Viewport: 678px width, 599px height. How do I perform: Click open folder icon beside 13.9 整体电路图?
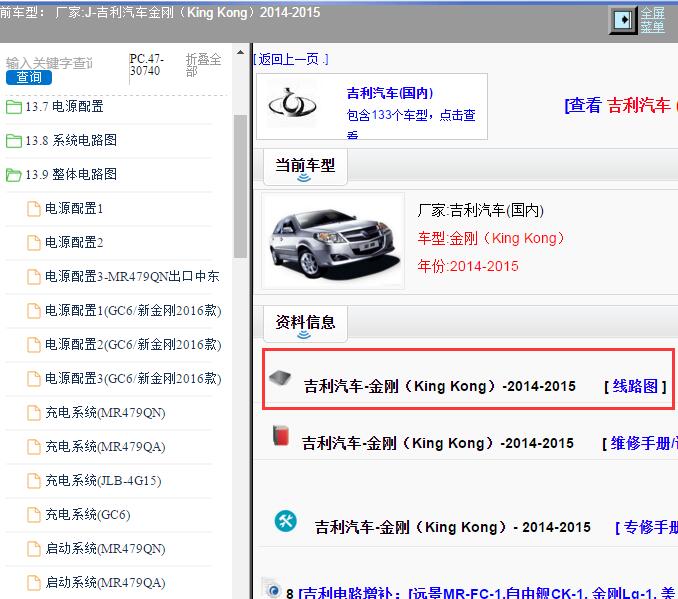pos(14,175)
